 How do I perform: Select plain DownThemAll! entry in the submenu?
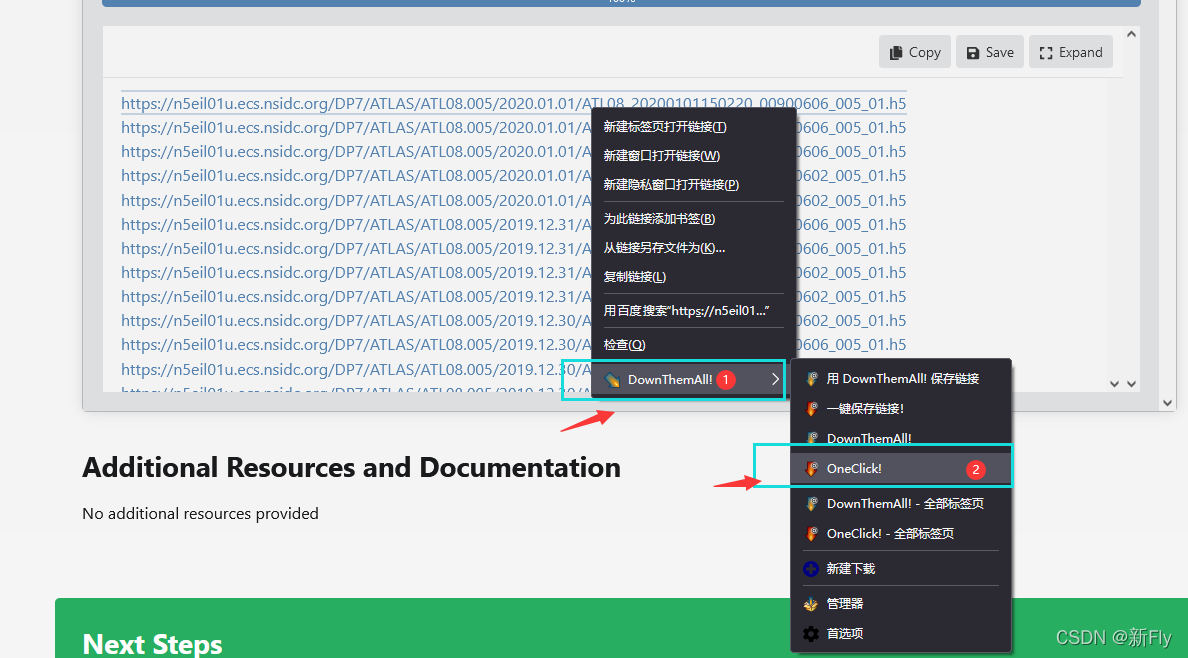[x=901, y=438]
